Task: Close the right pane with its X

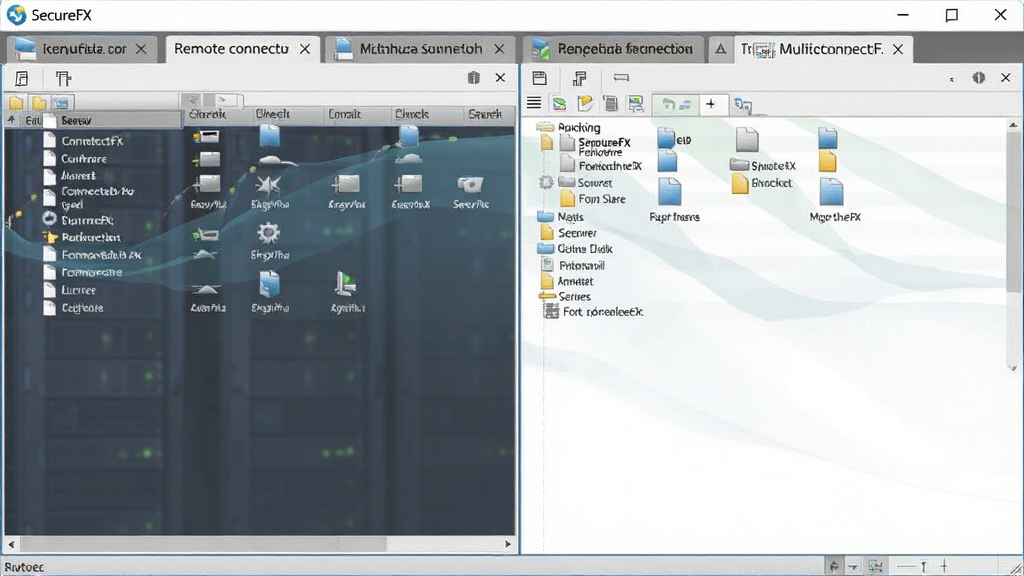Action: (1006, 78)
